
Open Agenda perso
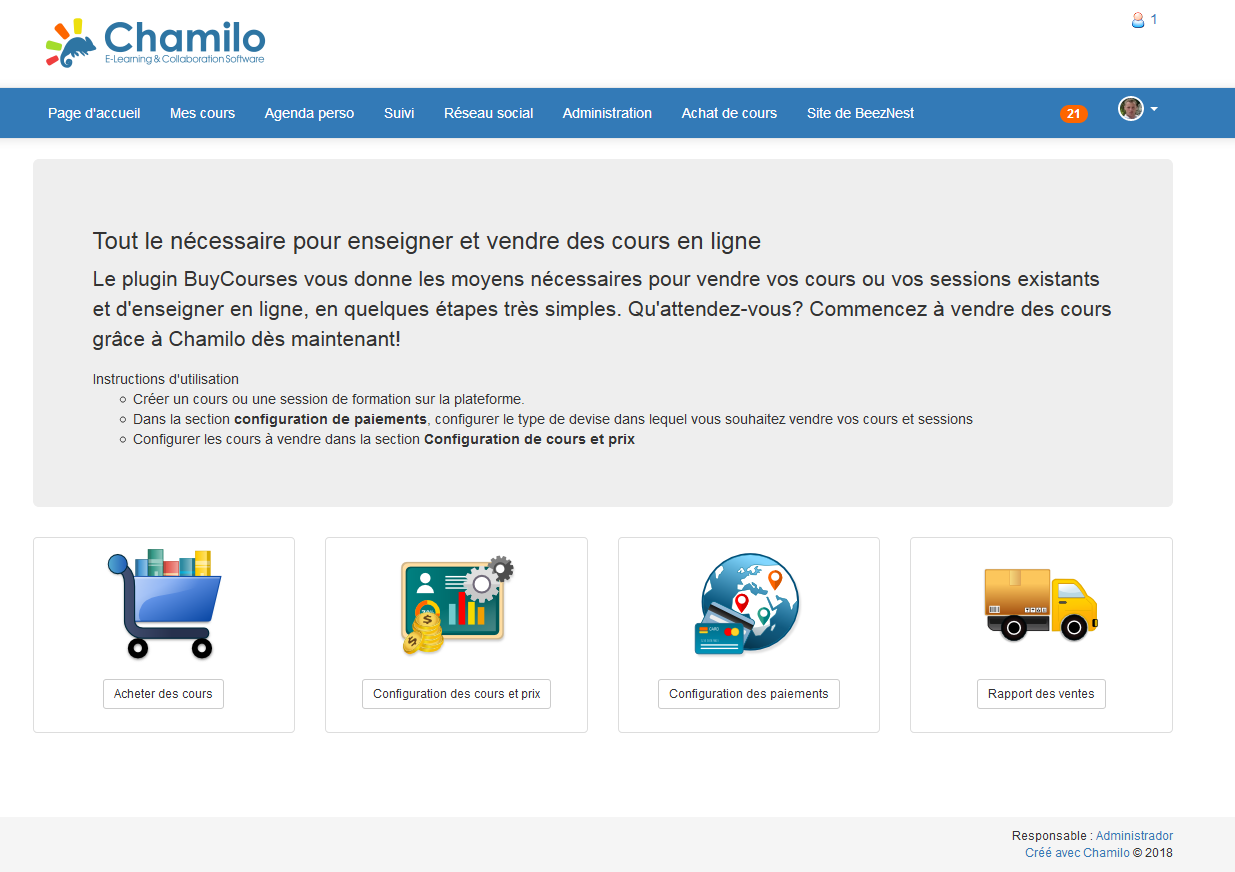pos(309,113)
